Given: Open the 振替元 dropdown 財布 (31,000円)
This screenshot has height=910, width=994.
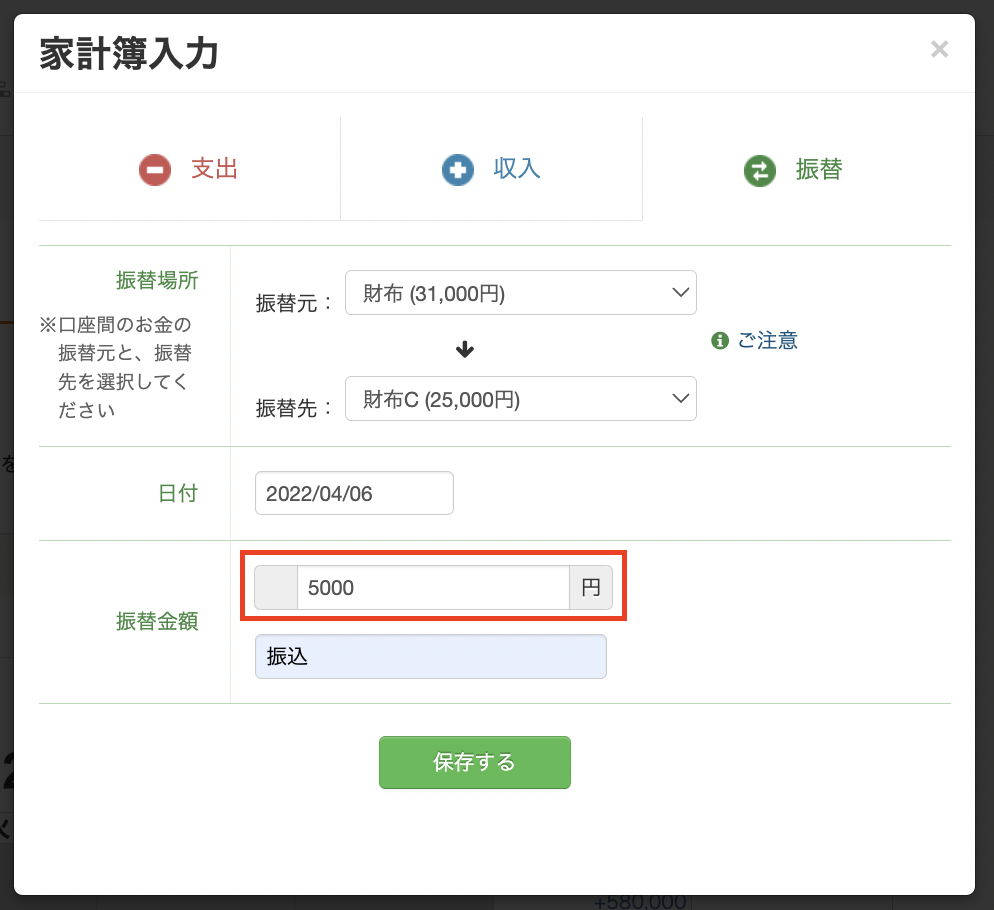Looking at the screenshot, I should tap(520, 293).
